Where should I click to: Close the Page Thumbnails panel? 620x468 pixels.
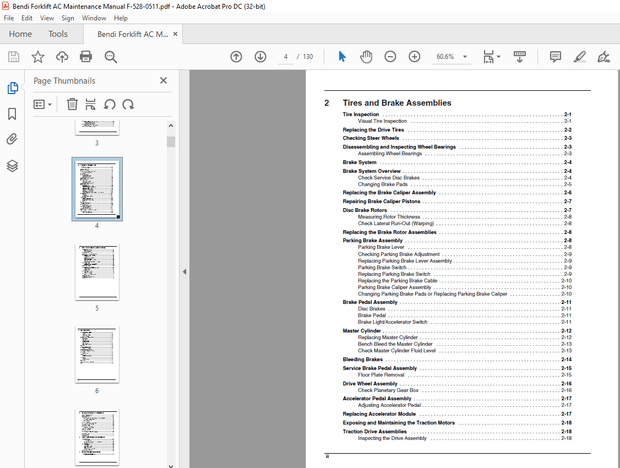click(x=164, y=80)
